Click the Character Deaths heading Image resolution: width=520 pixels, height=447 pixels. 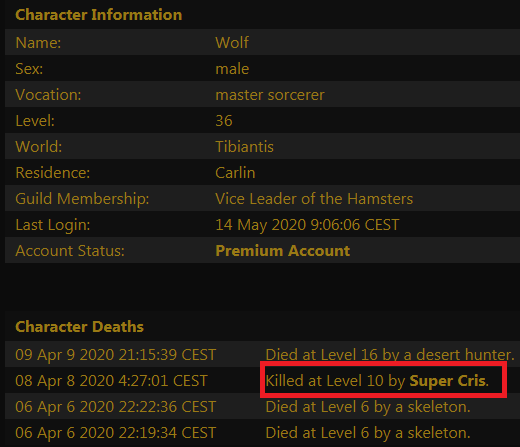click(79, 327)
